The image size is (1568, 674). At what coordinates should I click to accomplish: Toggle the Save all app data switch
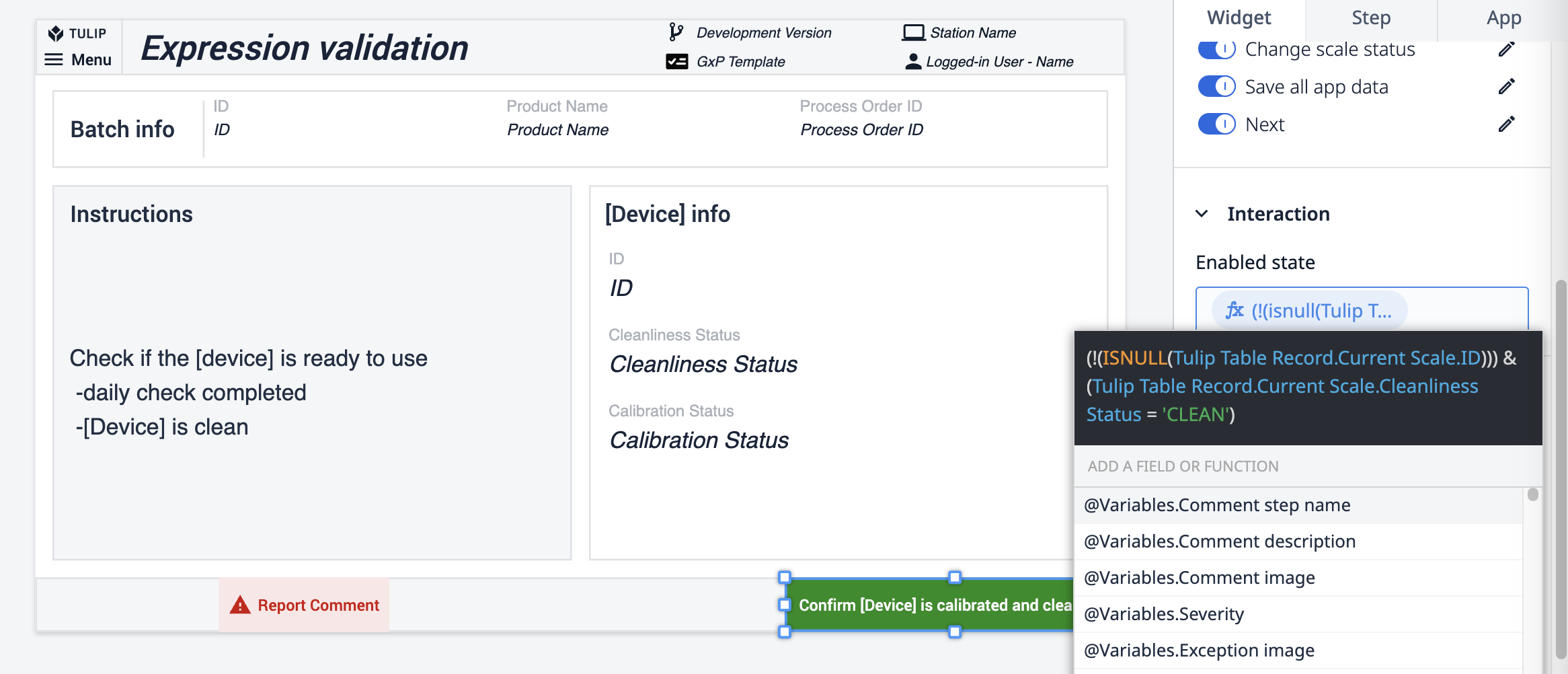tap(1217, 87)
